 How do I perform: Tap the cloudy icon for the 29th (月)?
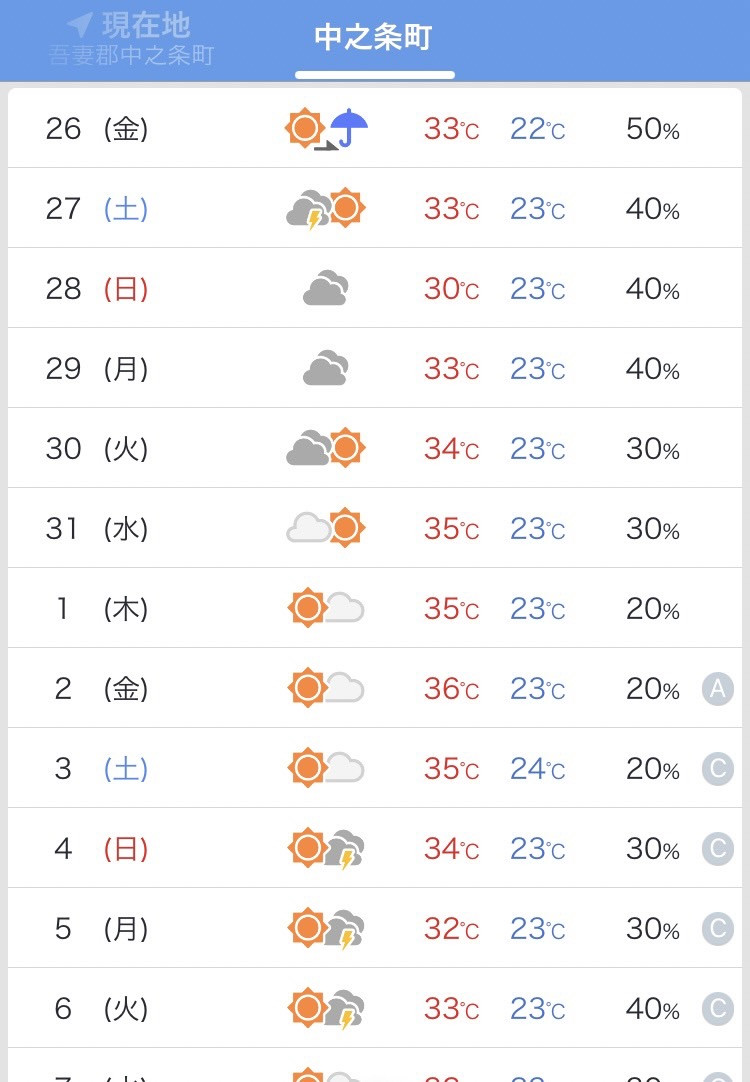coord(326,368)
